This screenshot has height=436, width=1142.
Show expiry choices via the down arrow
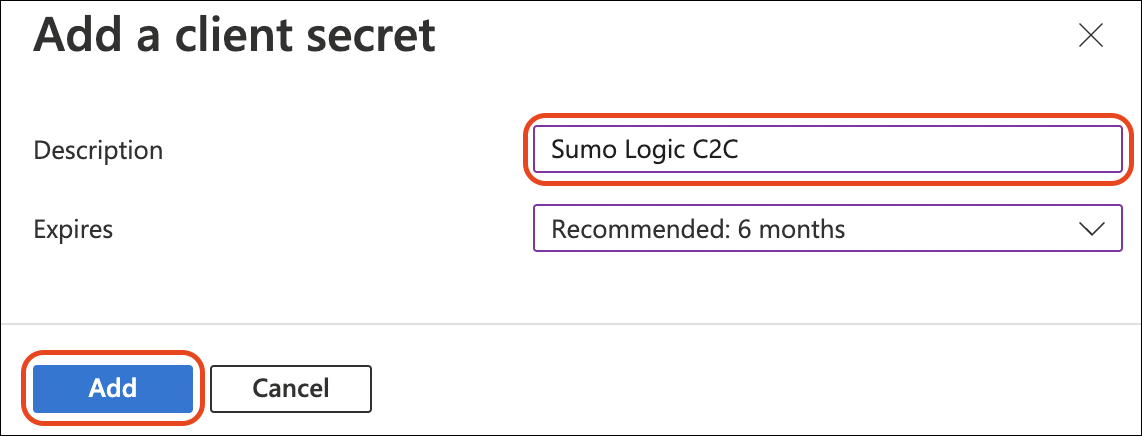[1090, 229]
